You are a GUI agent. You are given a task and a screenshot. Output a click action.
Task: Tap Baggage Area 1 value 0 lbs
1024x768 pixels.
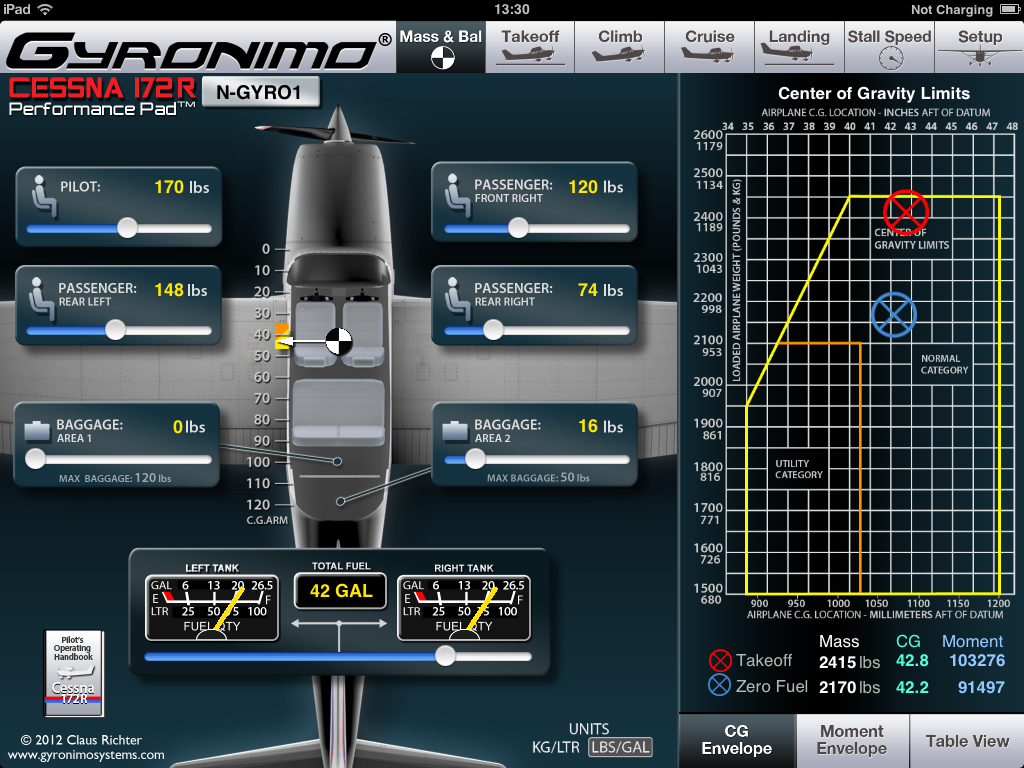click(x=189, y=427)
